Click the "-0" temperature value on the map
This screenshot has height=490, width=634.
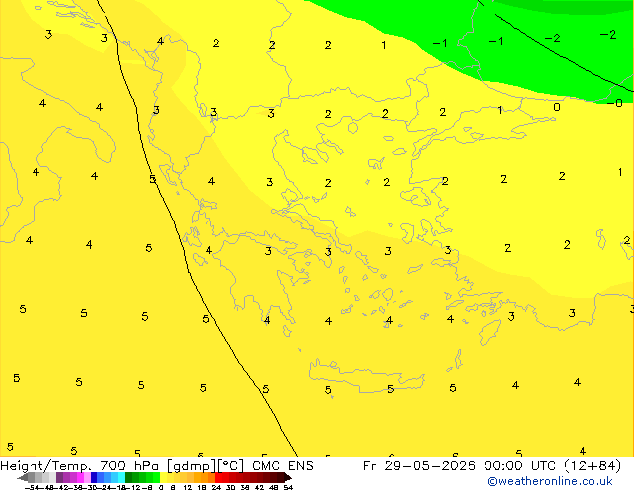(615, 103)
